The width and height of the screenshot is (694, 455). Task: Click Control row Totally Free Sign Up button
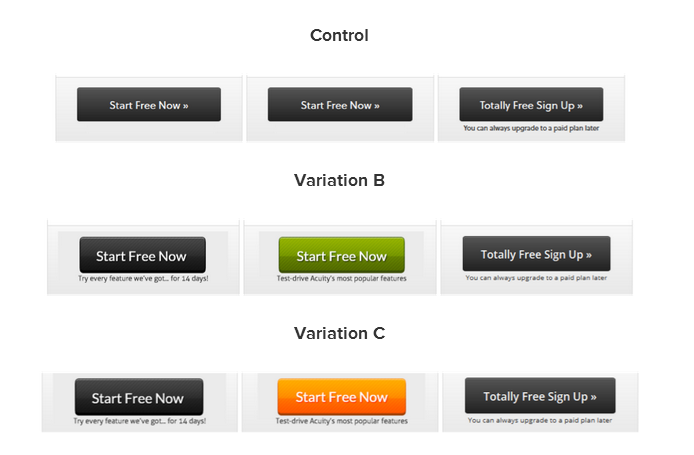click(x=531, y=104)
